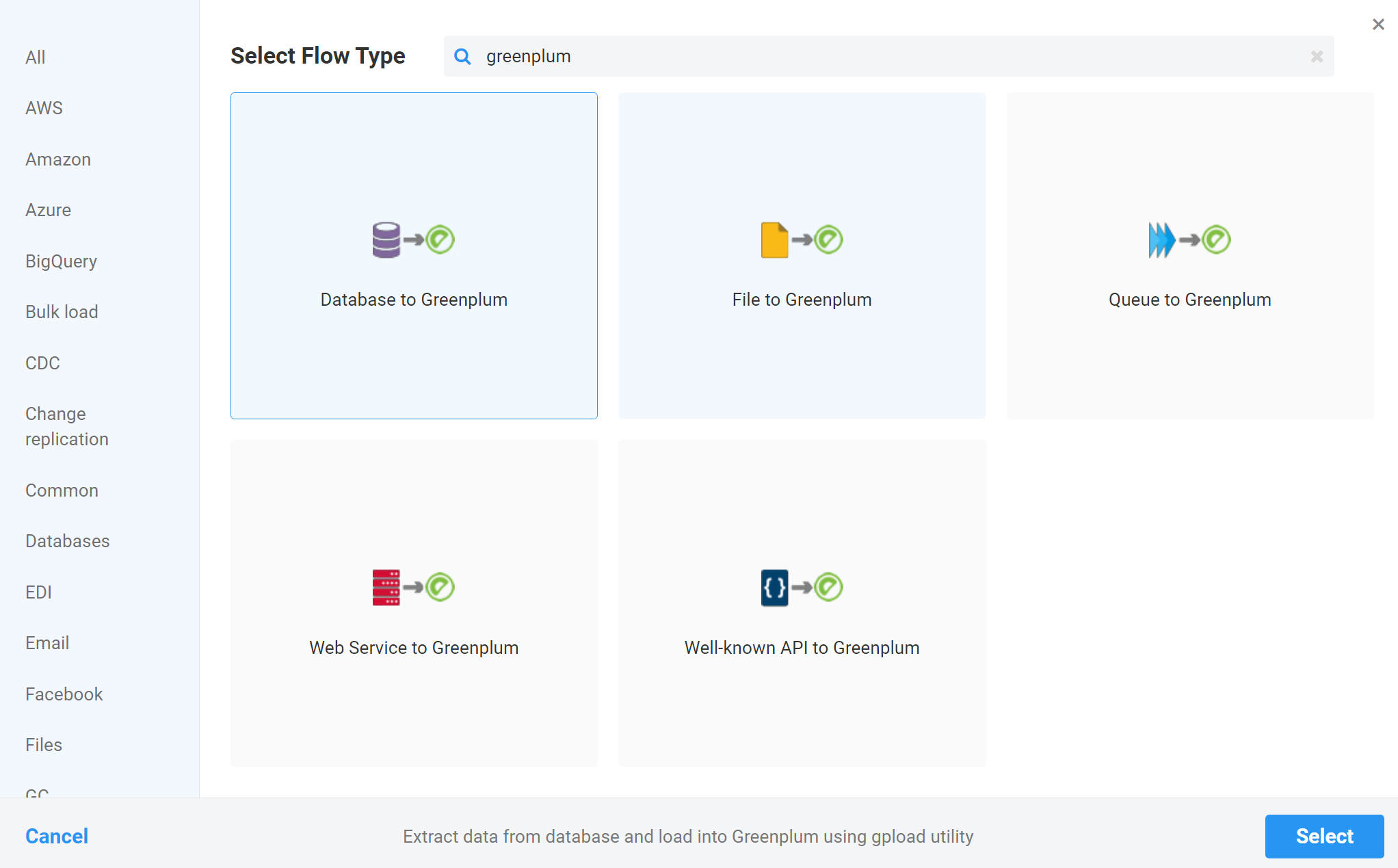Select the 'Queue to Greenplum' label

[x=1189, y=300]
